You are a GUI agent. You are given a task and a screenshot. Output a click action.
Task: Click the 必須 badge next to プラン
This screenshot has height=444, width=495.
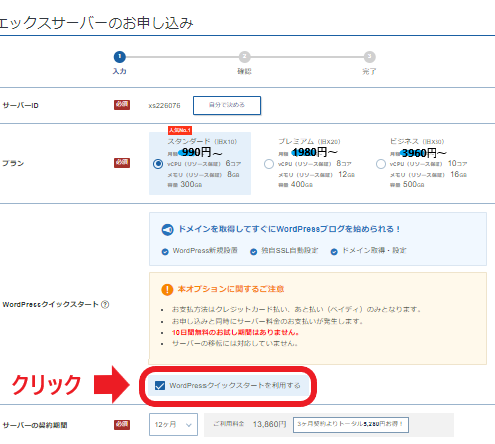[x=122, y=163]
